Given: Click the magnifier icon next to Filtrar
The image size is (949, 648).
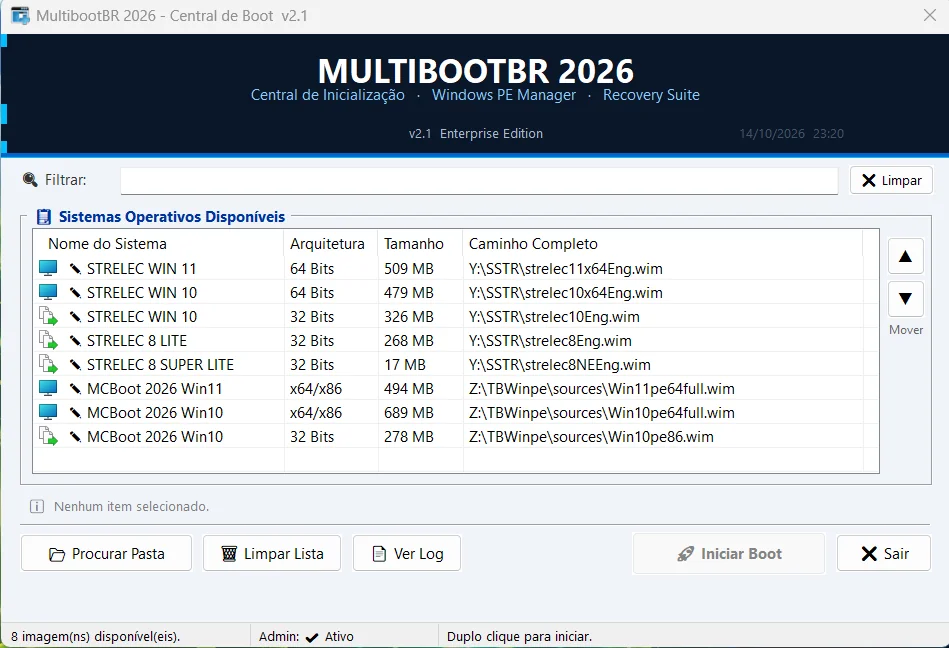Looking at the screenshot, I should 30,180.
